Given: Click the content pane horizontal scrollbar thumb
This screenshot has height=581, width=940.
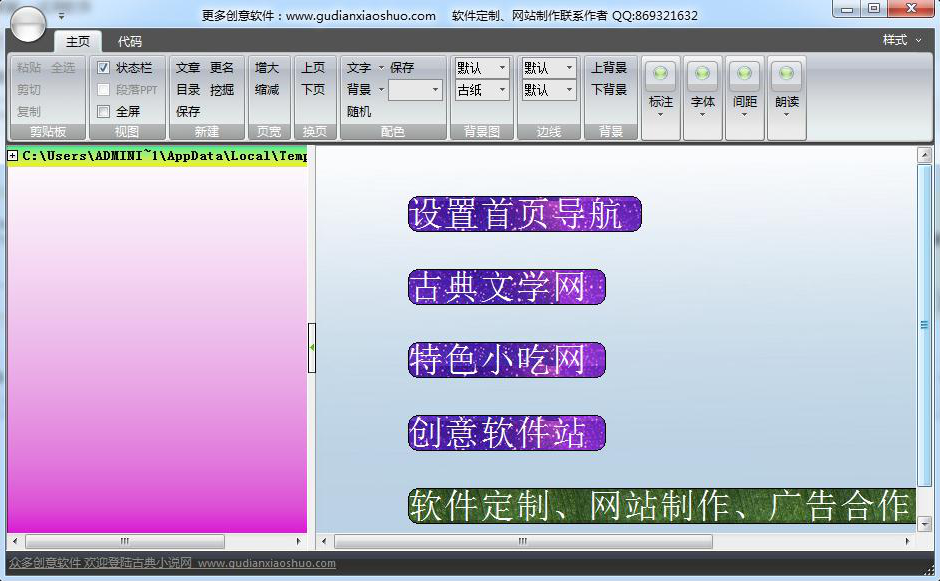Looking at the screenshot, I should (x=522, y=541).
